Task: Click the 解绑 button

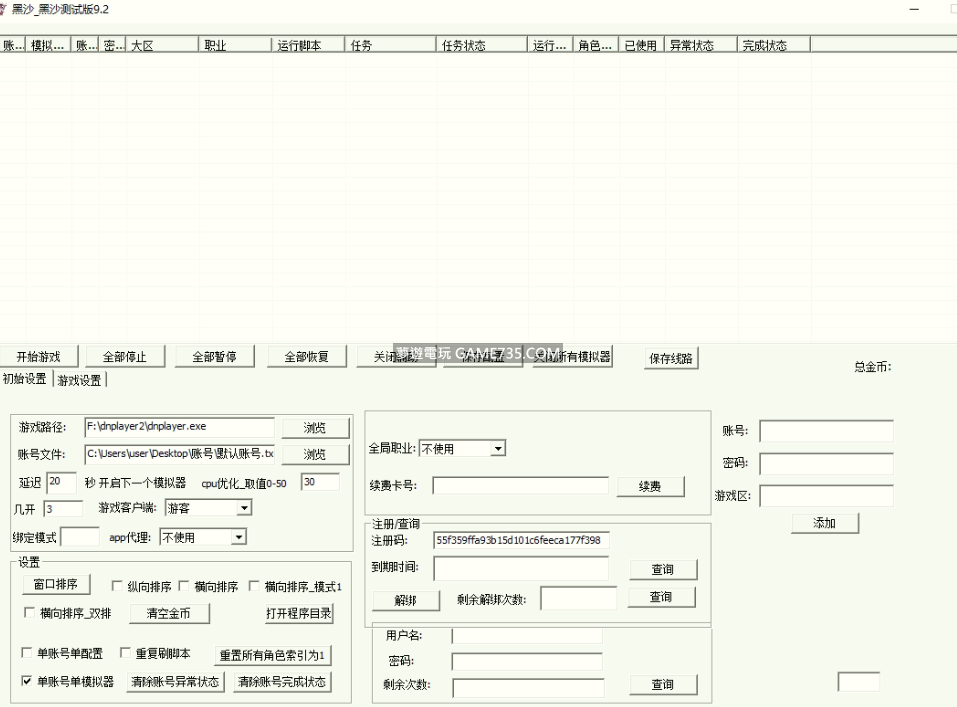Action: point(406,601)
